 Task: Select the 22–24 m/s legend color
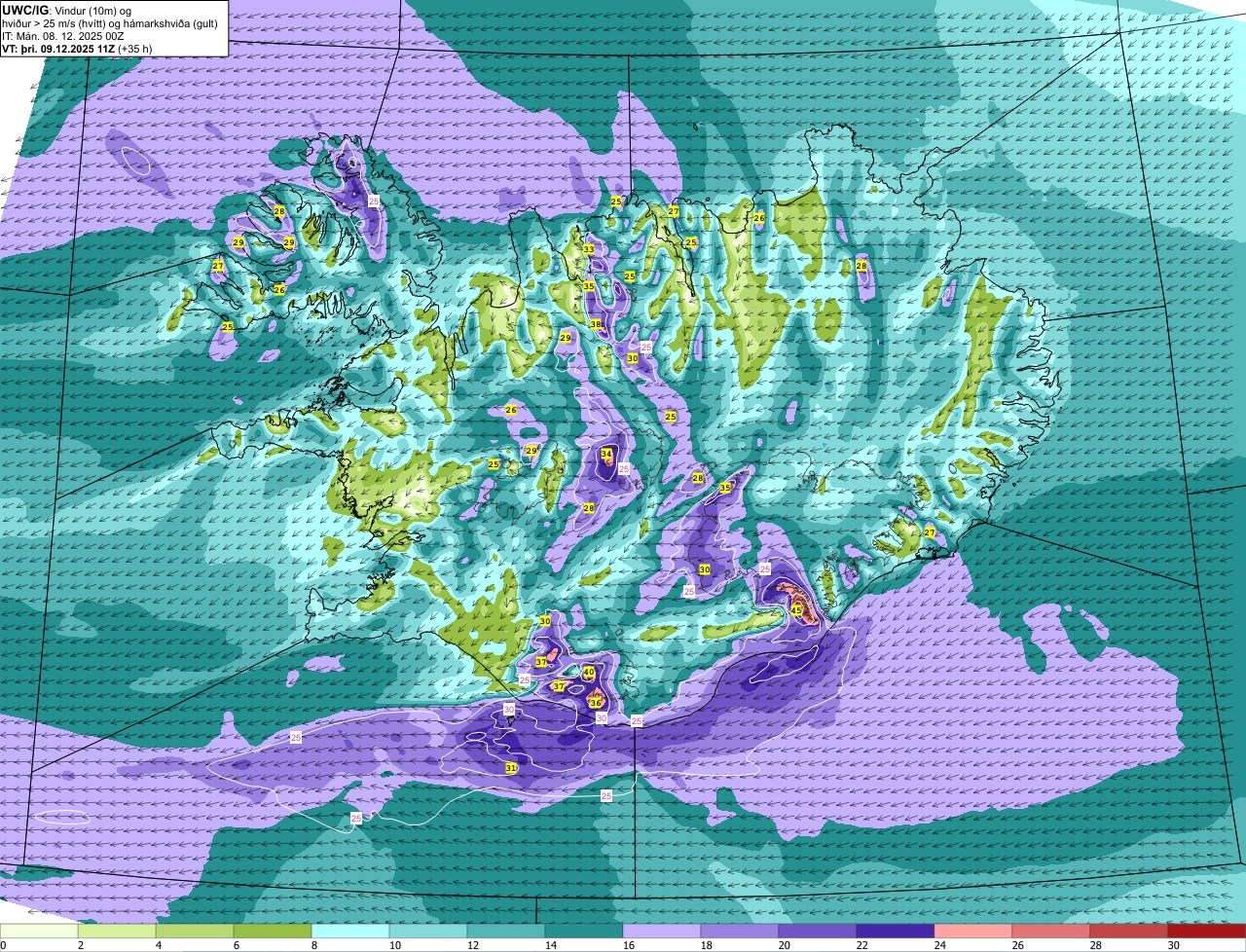coord(896,932)
